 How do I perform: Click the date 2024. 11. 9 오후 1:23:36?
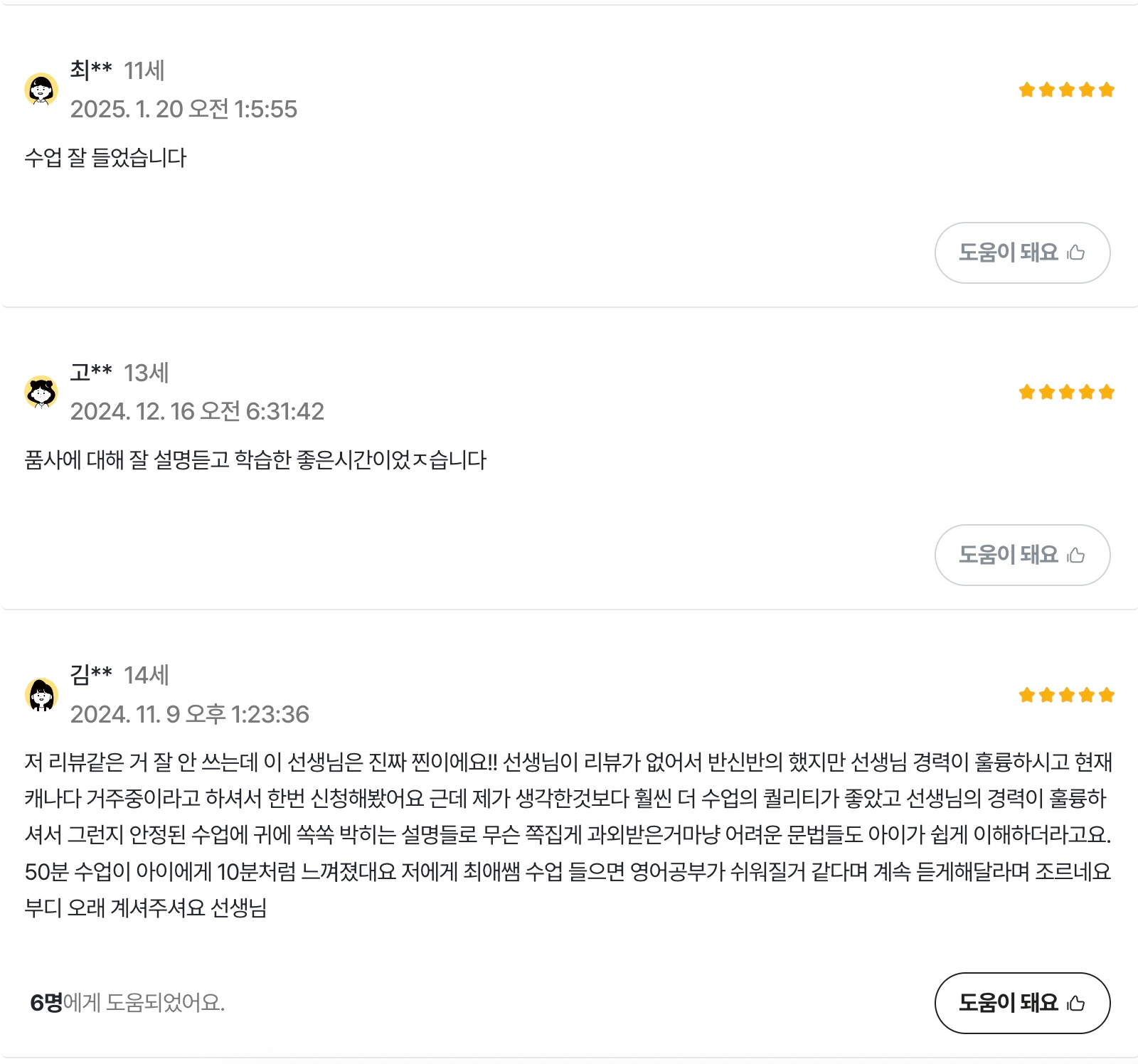(x=190, y=714)
